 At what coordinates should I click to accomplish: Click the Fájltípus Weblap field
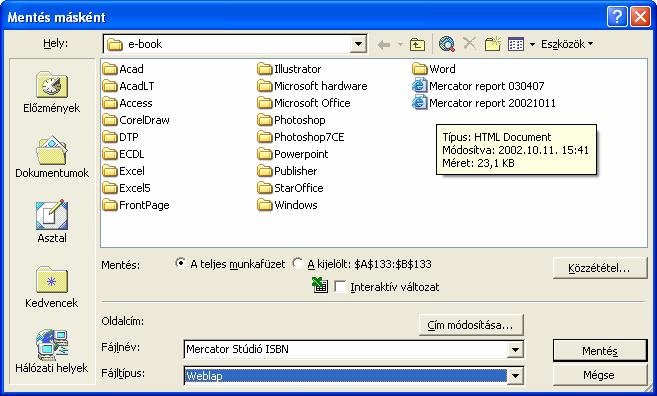point(345,376)
